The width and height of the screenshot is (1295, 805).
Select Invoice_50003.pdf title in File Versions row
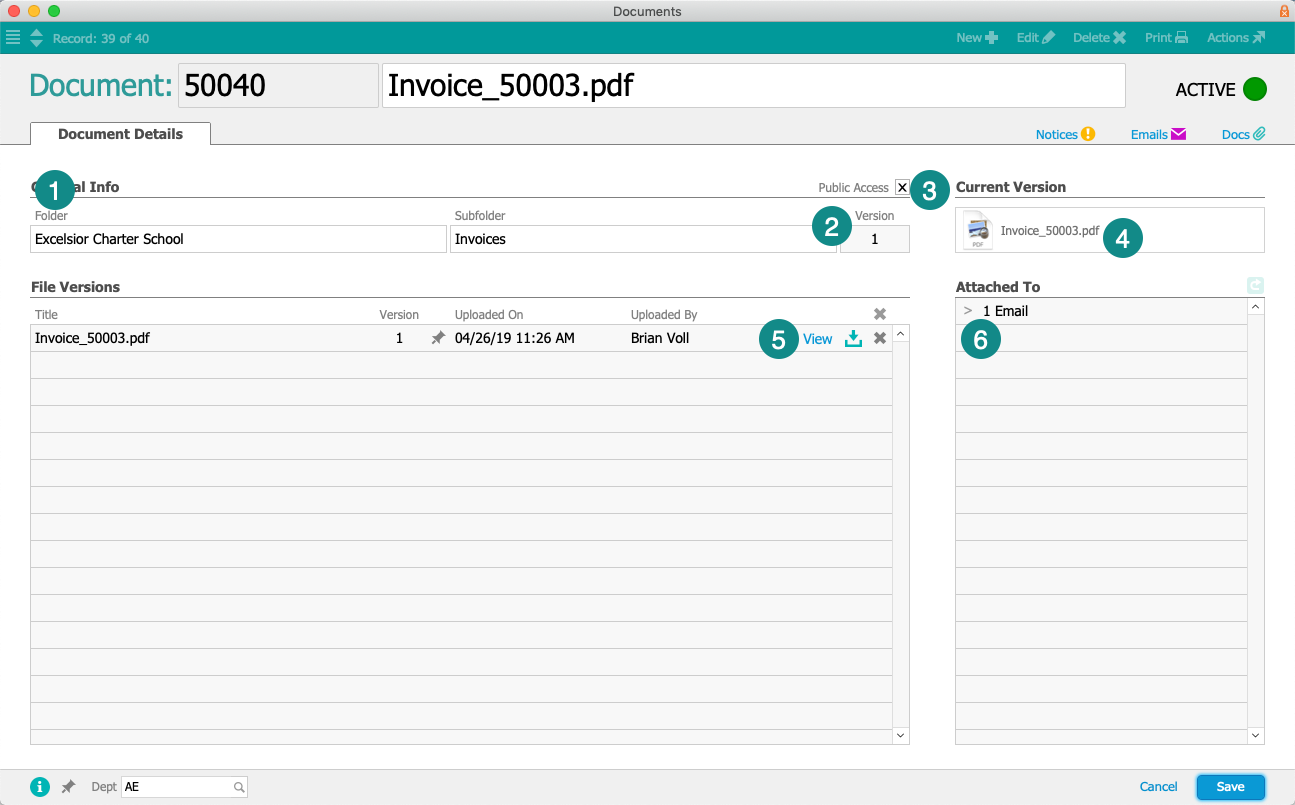(92, 338)
